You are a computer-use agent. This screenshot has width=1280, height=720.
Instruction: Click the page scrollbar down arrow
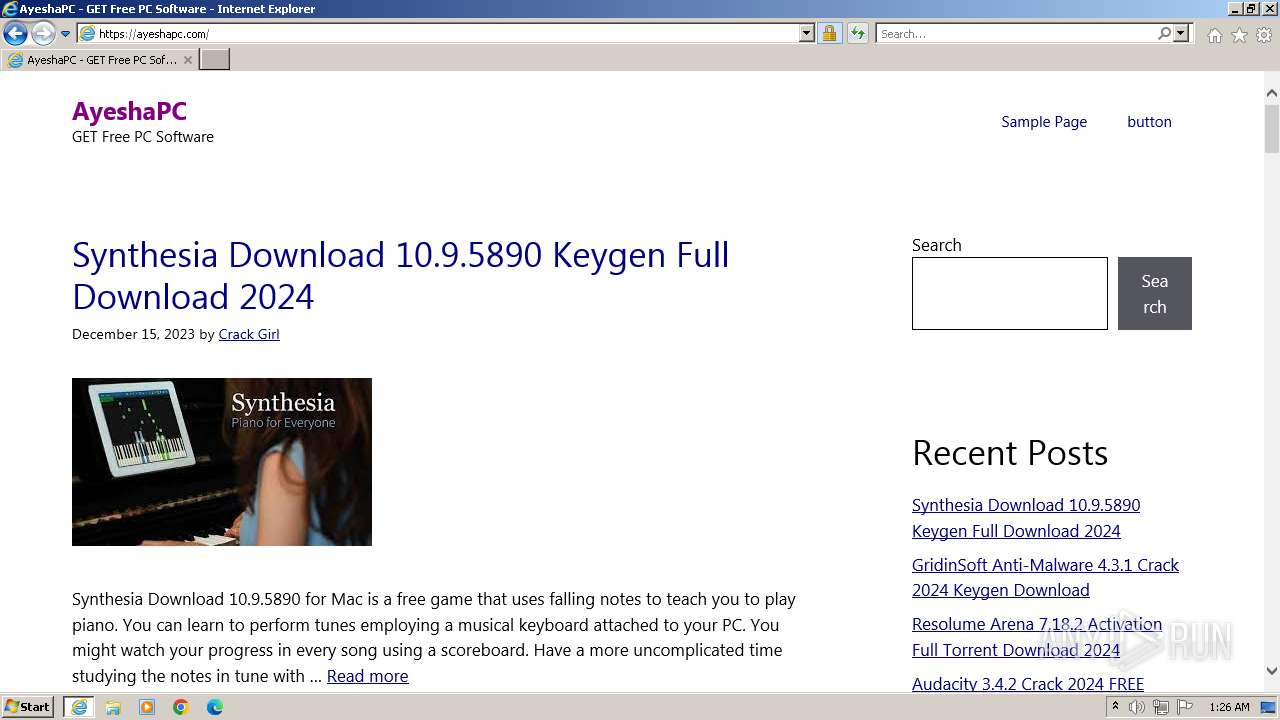(1272, 672)
